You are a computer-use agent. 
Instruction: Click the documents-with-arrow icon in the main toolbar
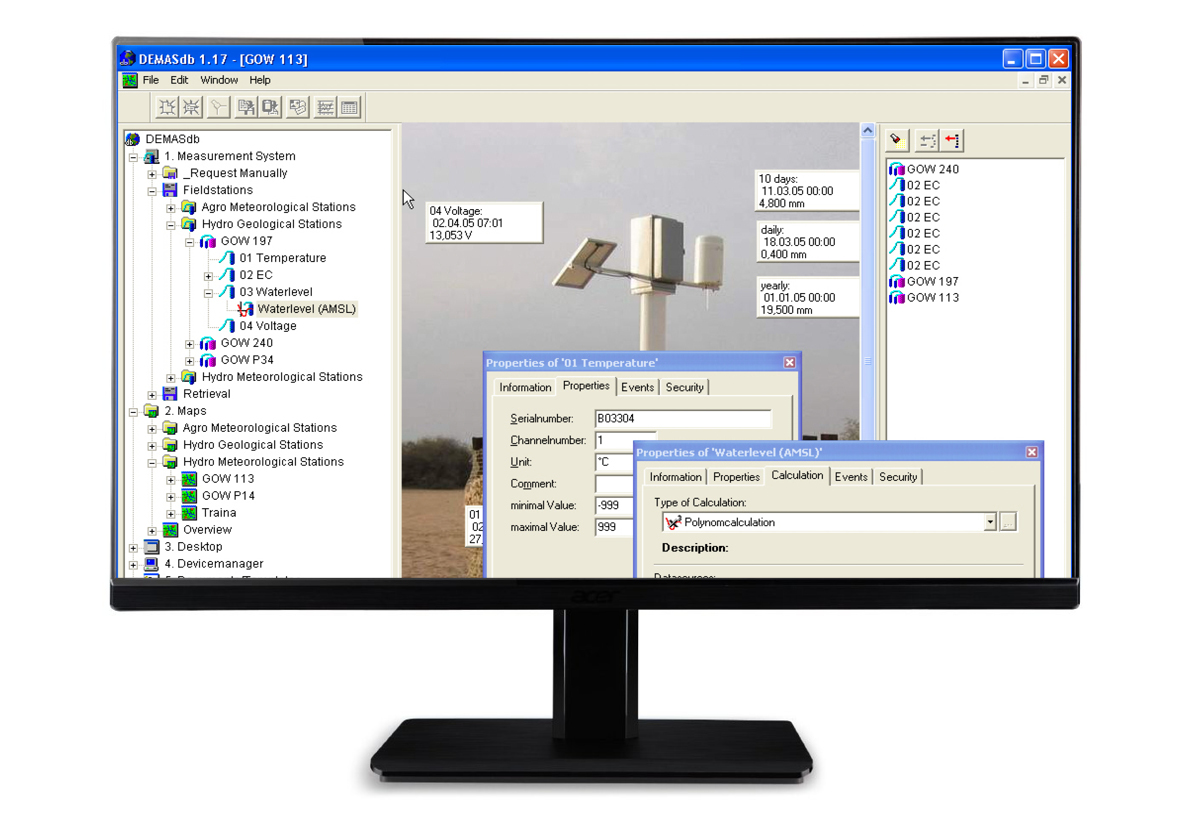click(x=246, y=107)
